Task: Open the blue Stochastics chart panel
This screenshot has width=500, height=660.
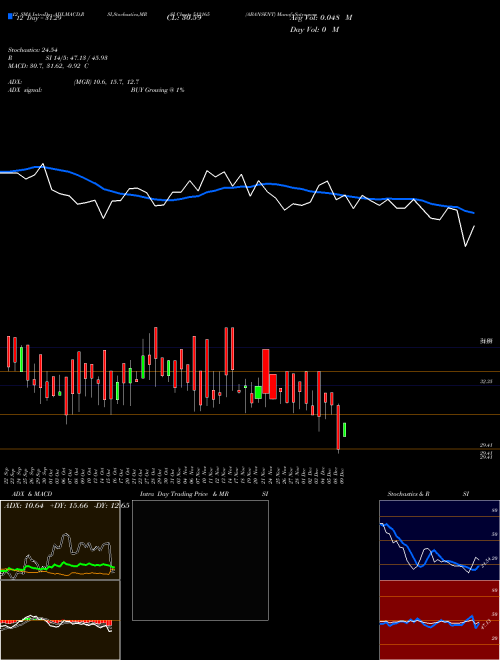Action: point(439,540)
